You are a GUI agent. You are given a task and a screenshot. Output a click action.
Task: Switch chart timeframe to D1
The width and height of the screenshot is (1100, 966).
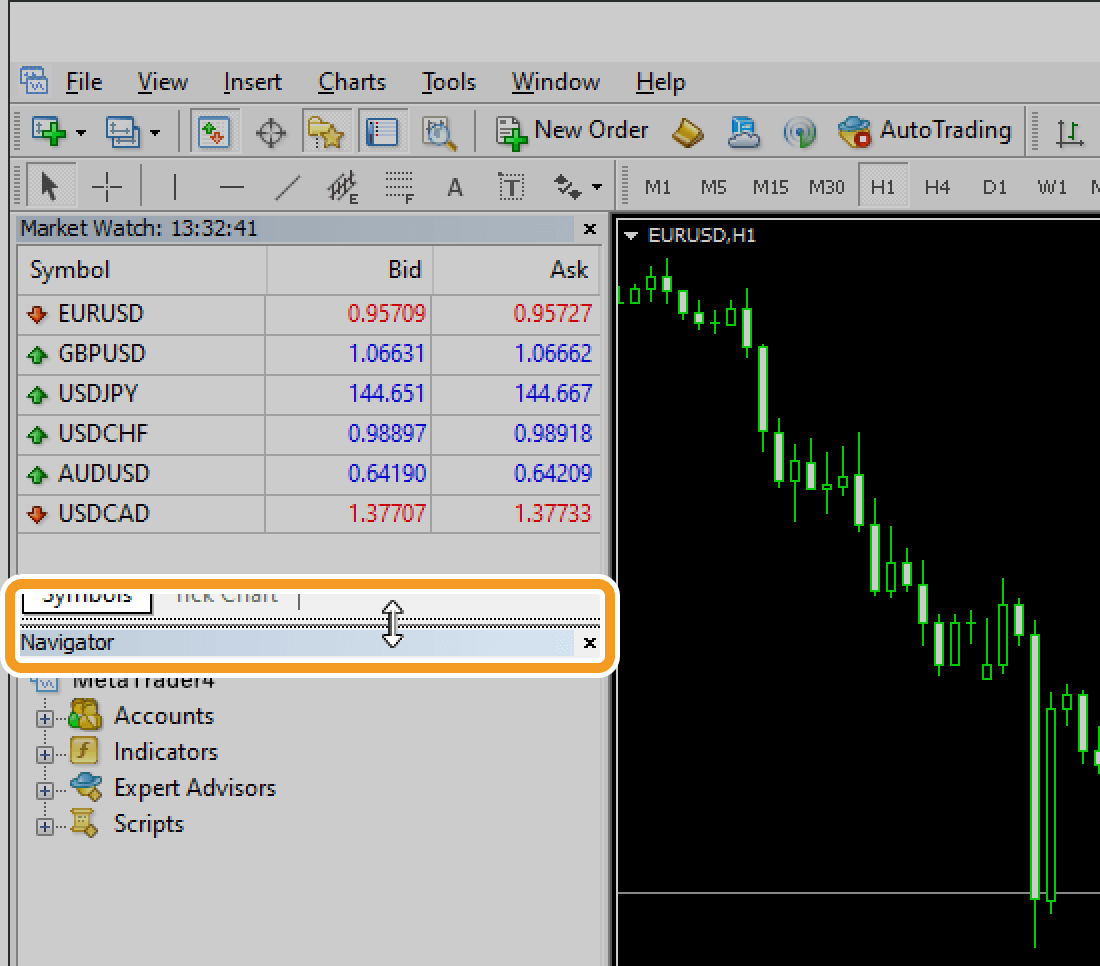pyautogui.click(x=994, y=186)
